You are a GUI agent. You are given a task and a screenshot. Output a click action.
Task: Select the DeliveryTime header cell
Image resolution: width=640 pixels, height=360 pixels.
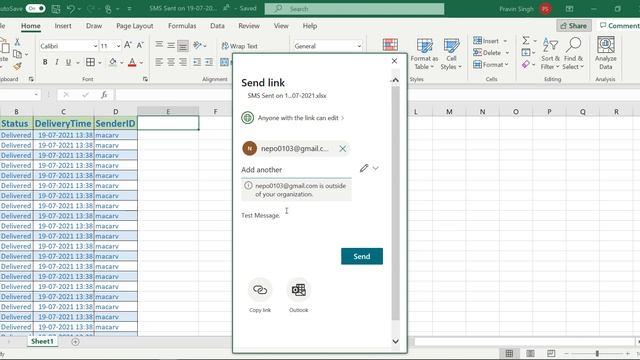tap(63, 123)
